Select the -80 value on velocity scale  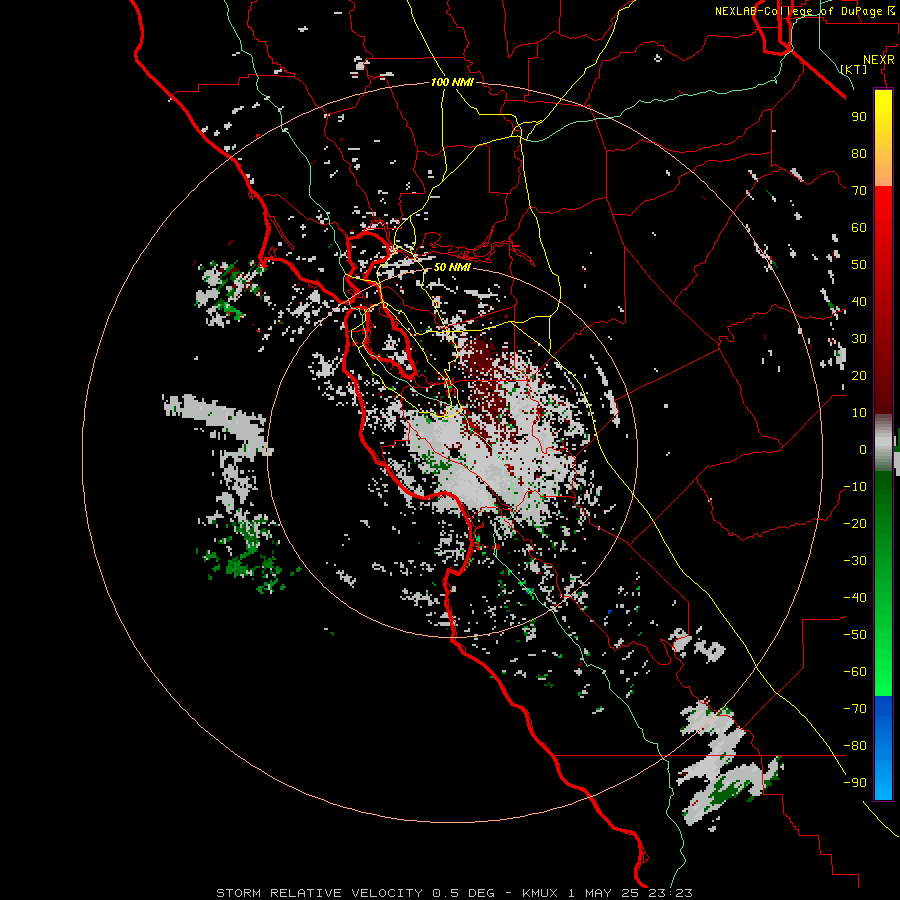(855, 746)
